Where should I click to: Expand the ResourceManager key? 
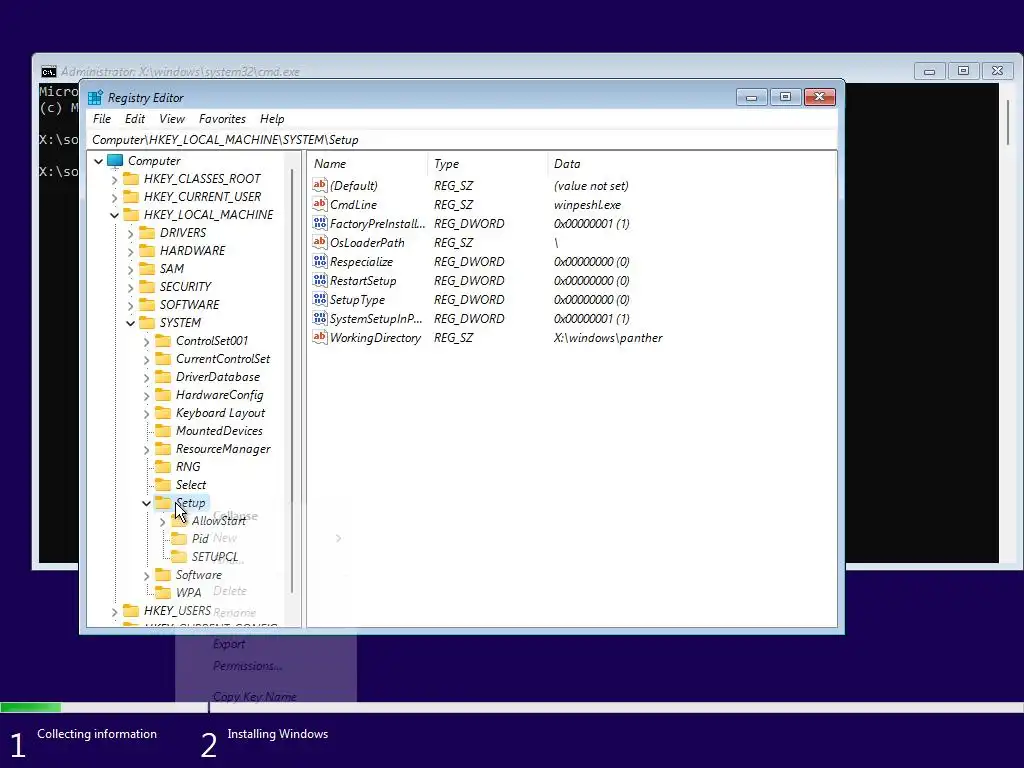(146, 449)
